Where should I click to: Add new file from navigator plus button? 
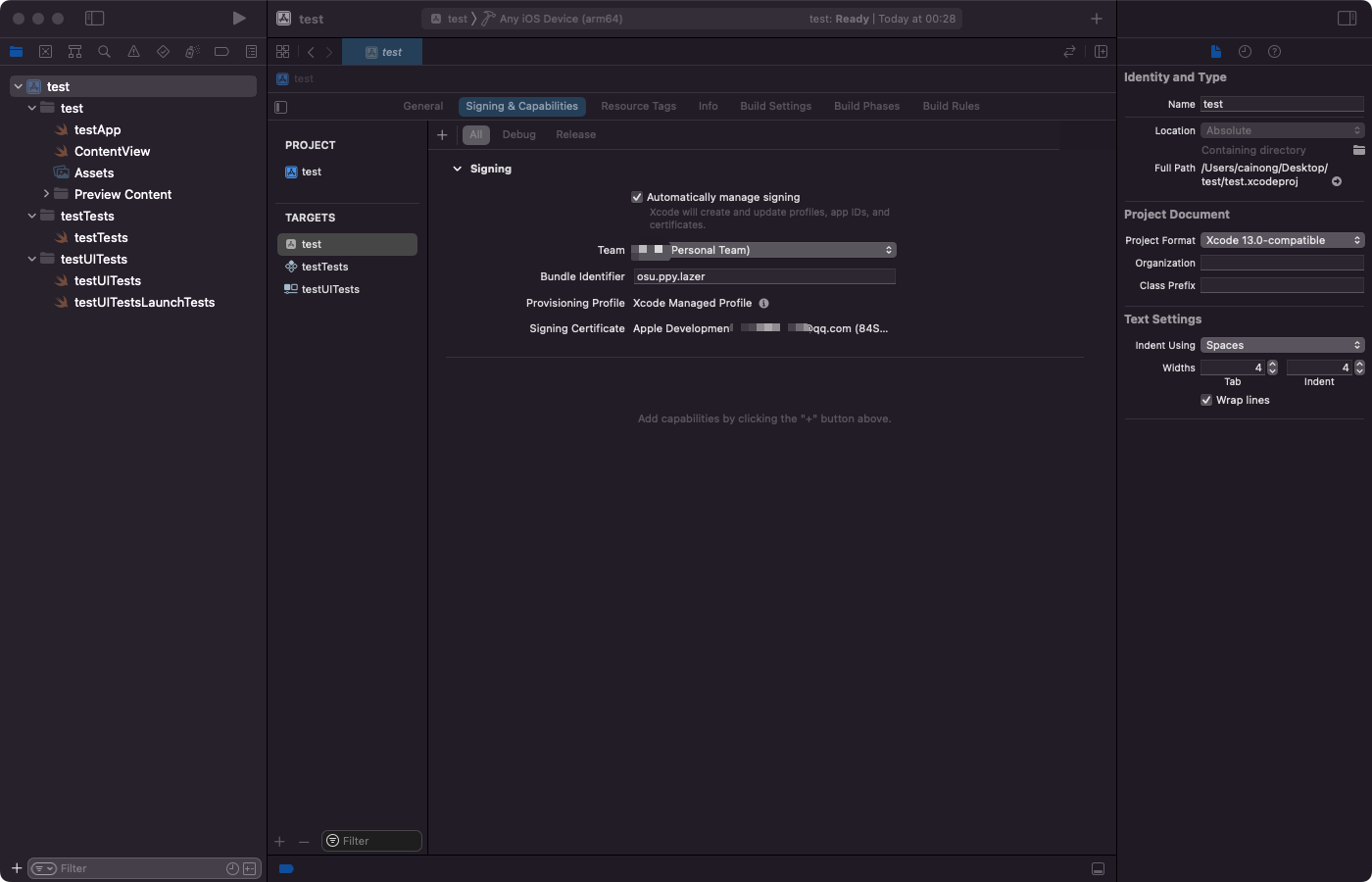point(17,868)
